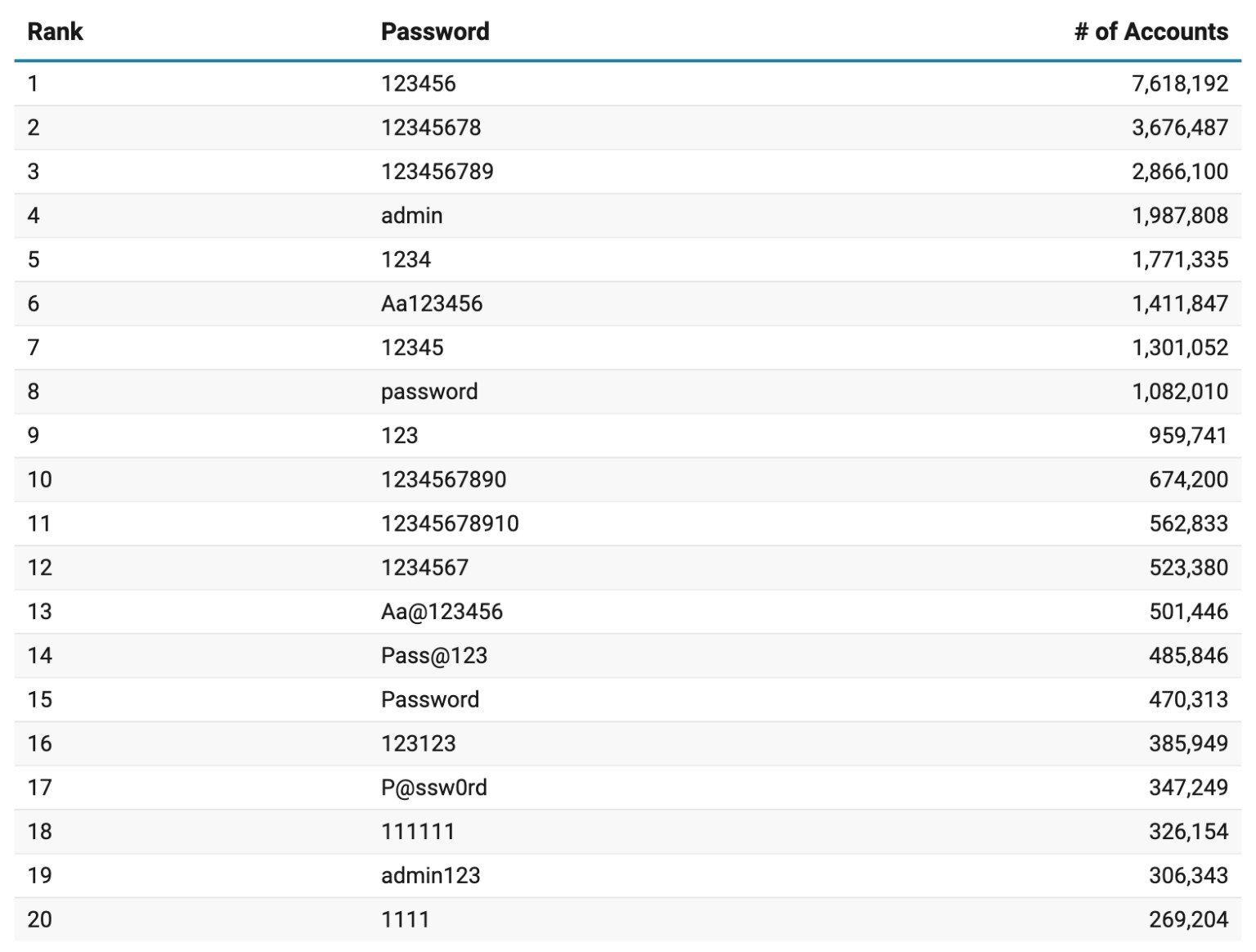Image resolution: width=1256 pixels, height=952 pixels.
Task: Select the capitalized 'Password' cell in rank 15
Action: click(430, 700)
